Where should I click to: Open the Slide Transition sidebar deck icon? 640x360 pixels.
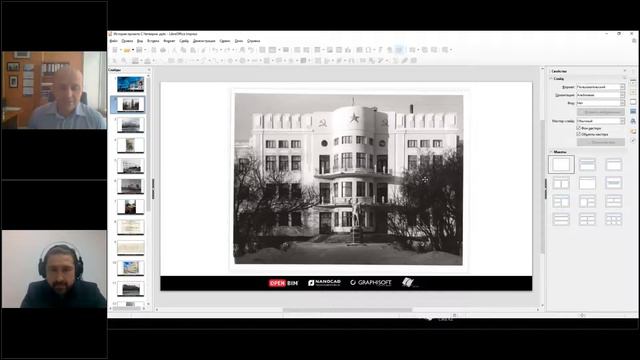point(633,91)
